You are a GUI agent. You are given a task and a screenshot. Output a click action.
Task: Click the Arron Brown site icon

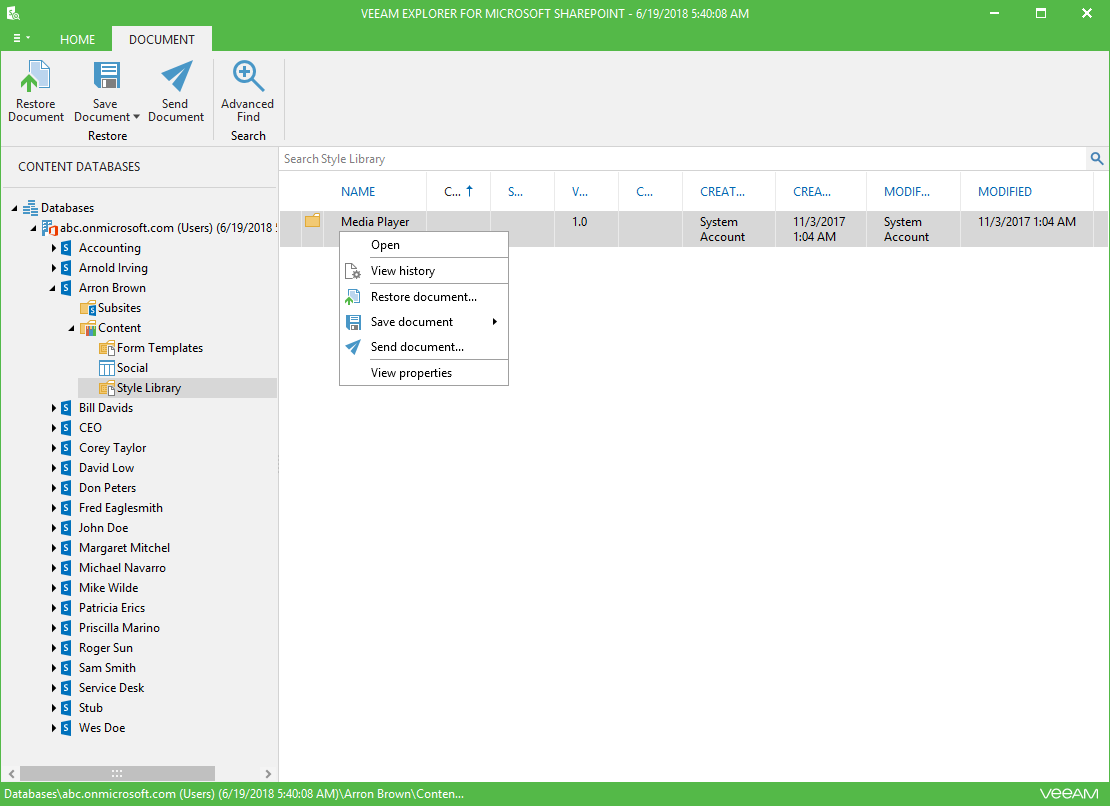click(x=66, y=288)
